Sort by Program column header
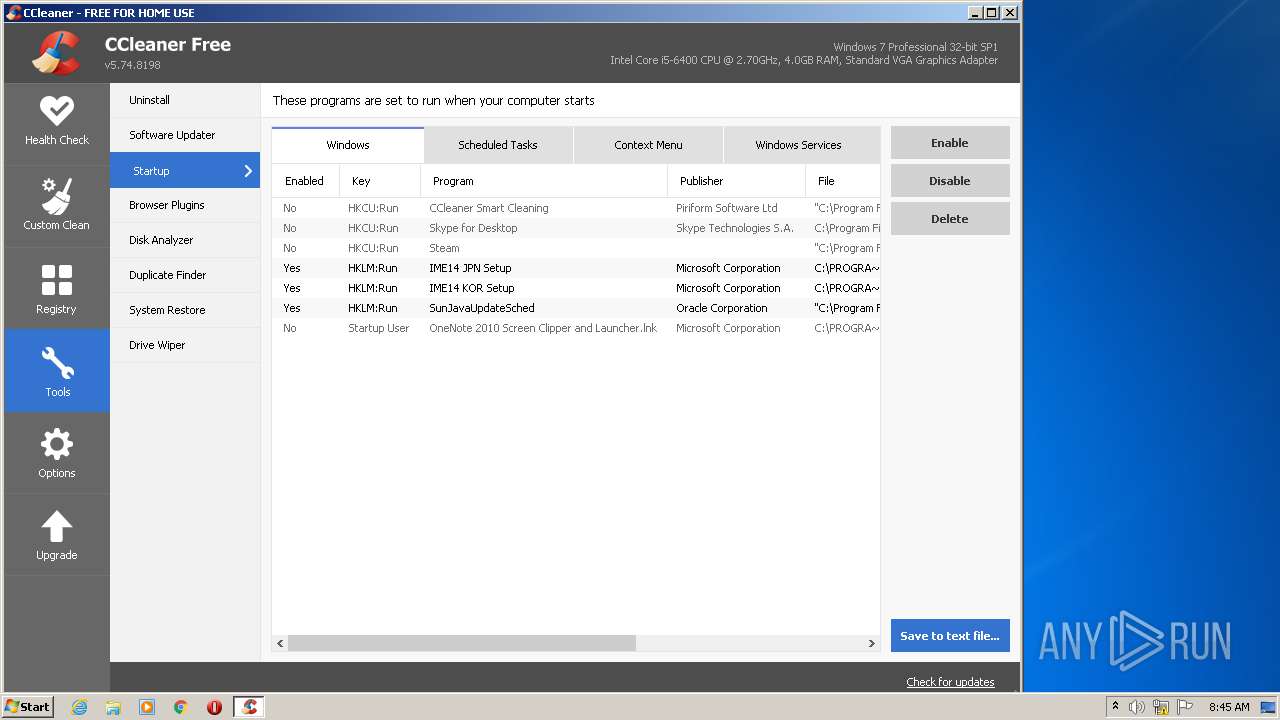 coord(544,181)
